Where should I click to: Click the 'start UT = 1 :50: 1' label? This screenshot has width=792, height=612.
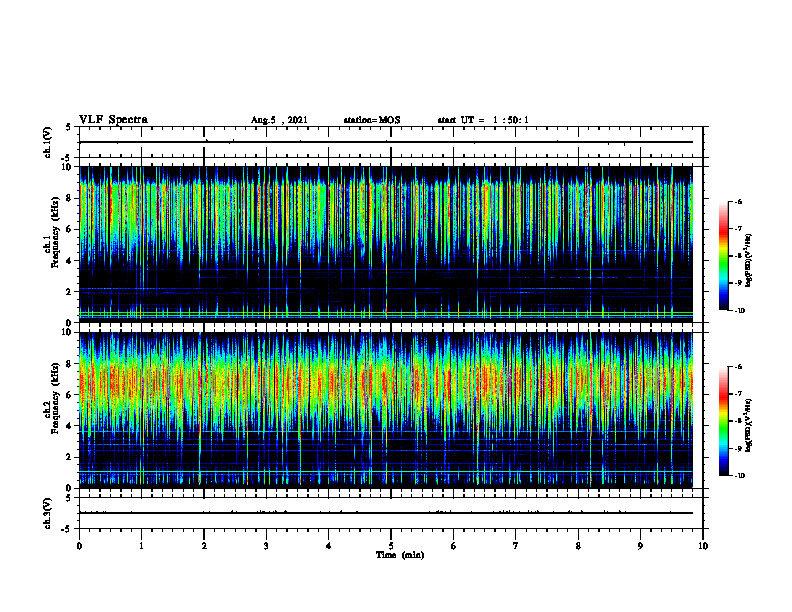pyautogui.click(x=483, y=120)
